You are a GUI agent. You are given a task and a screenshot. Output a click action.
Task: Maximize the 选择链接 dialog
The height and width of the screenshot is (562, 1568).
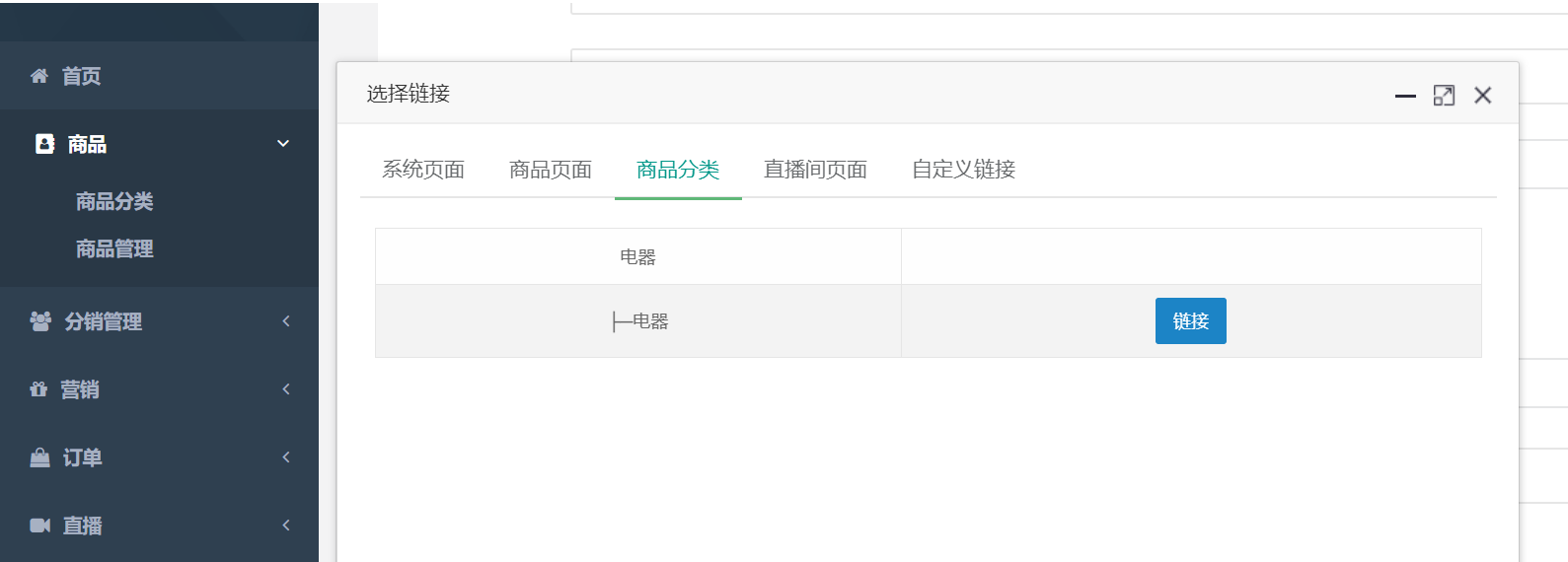1444,96
